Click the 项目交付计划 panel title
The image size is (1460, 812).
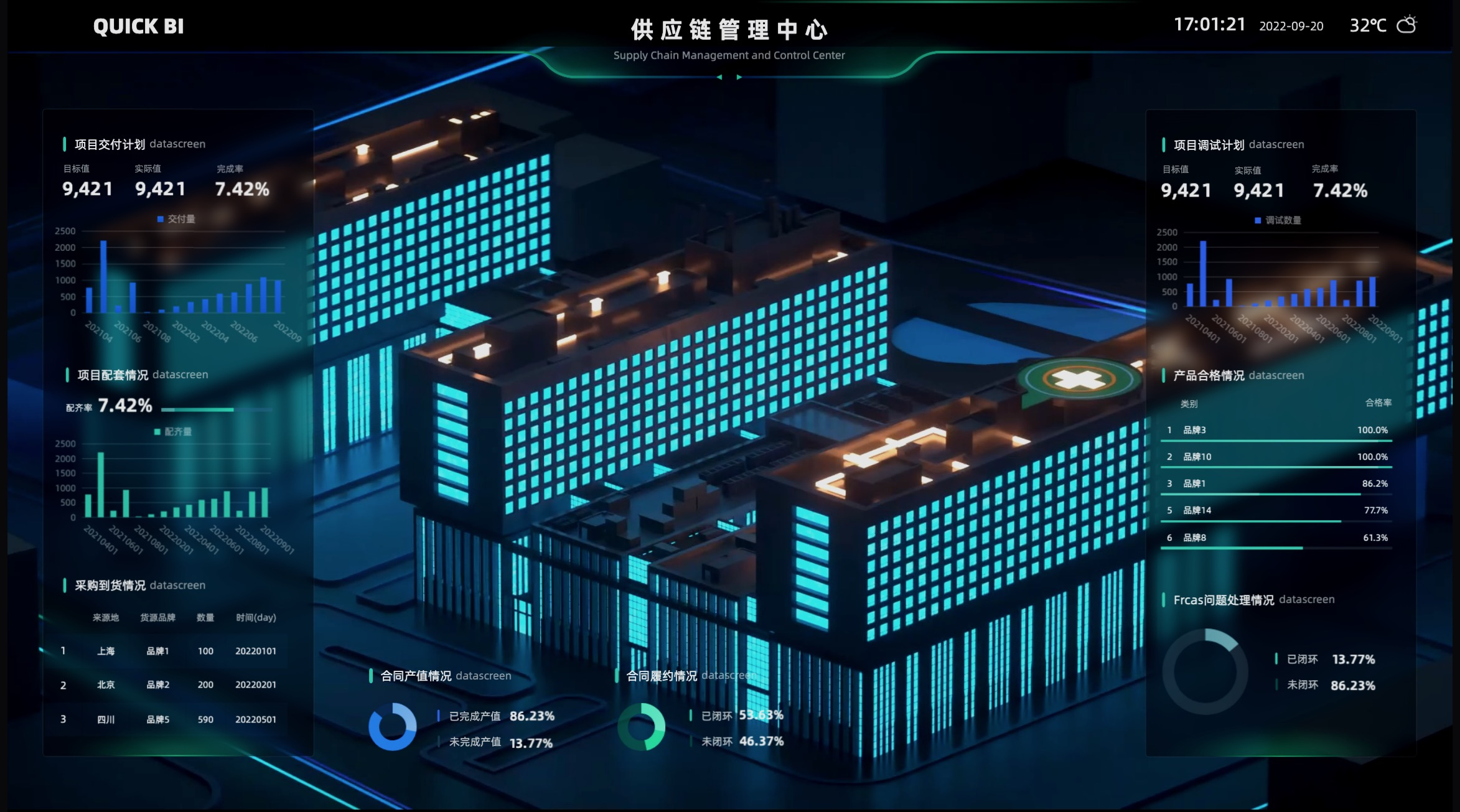110,144
